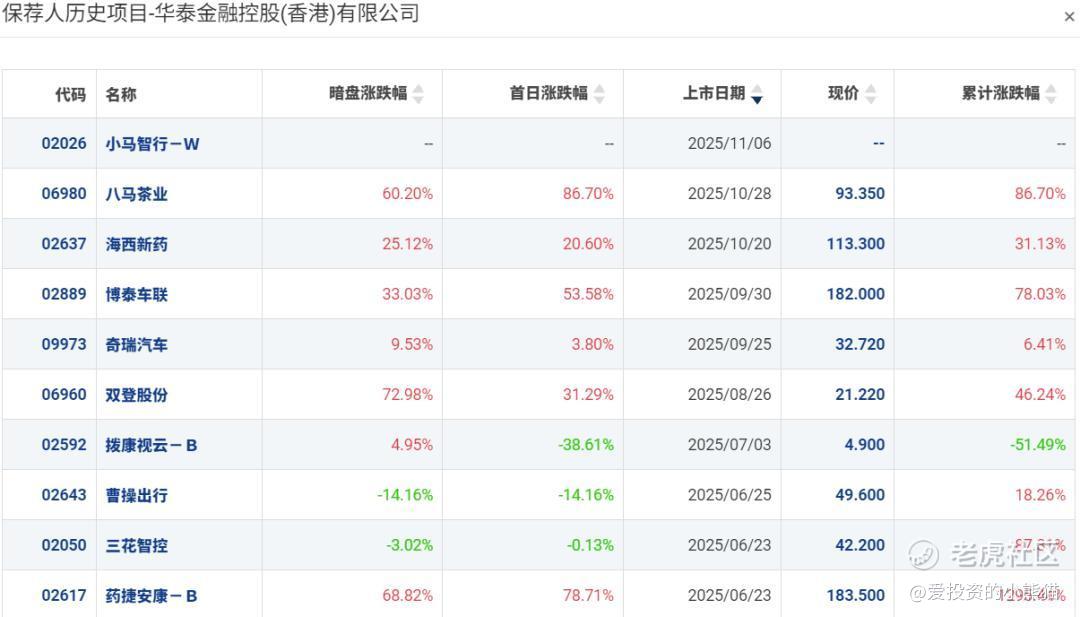
Task: Sort by 上市日期 column arrows
Action: 757,94
